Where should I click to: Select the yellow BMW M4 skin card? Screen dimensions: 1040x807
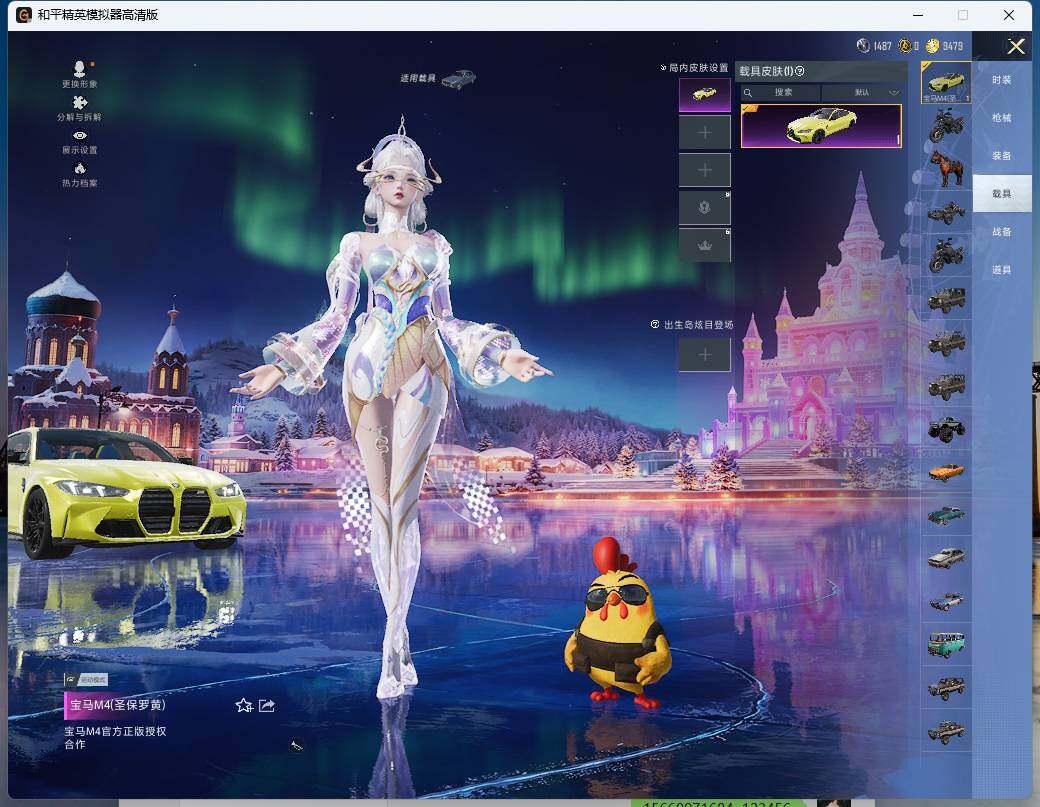[x=821, y=126]
